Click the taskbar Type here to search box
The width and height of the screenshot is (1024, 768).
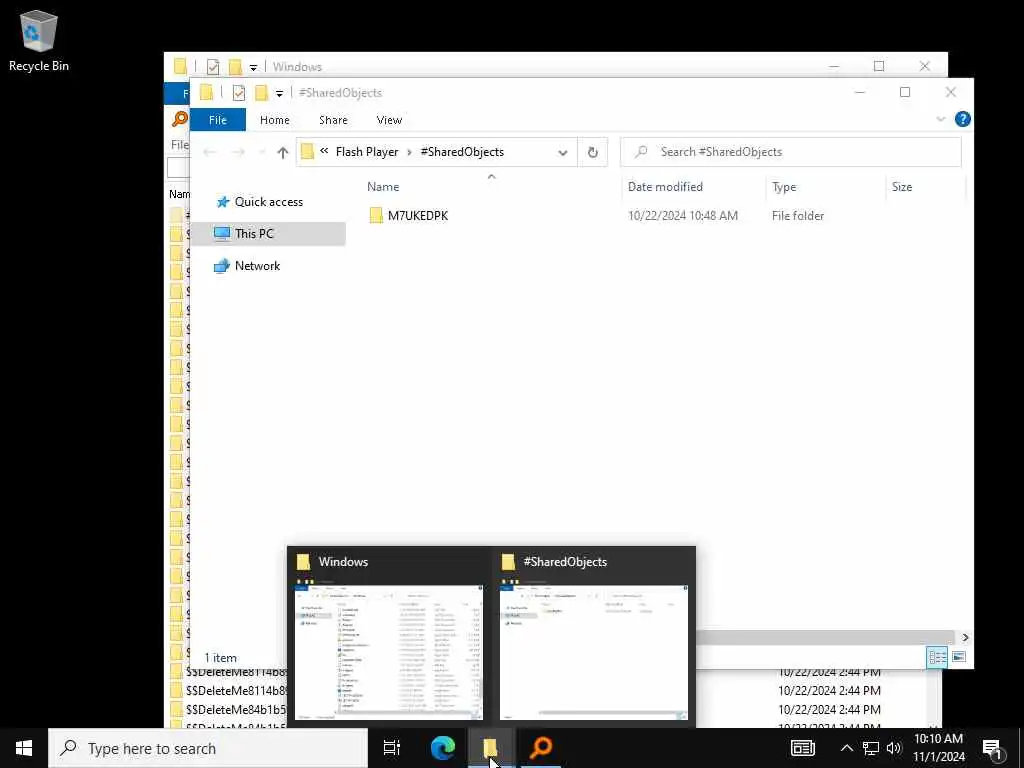tap(208, 748)
